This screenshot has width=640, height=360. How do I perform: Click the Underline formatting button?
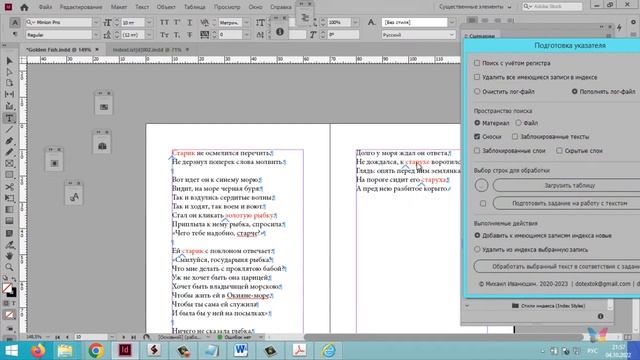pos(189,22)
